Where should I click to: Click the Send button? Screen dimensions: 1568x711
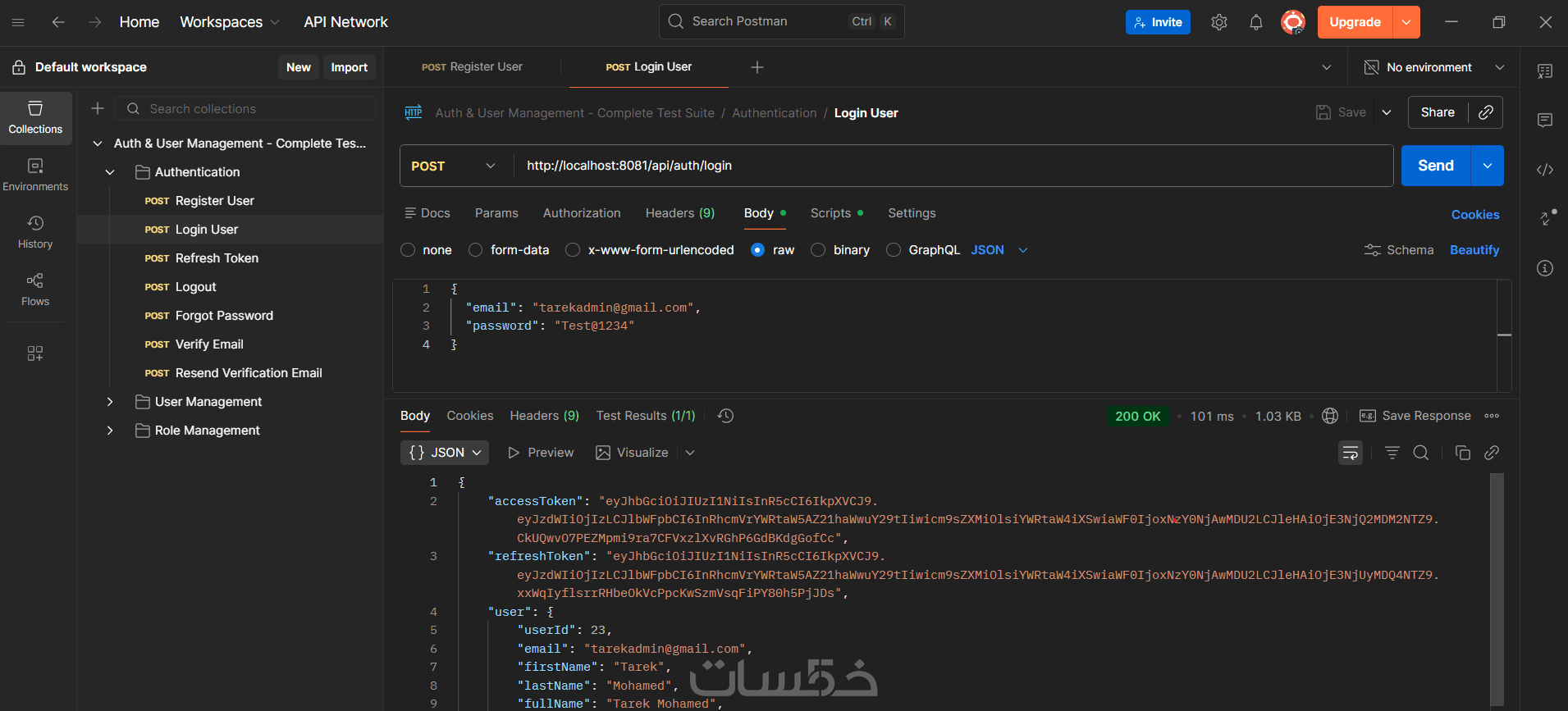pyautogui.click(x=1436, y=166)
